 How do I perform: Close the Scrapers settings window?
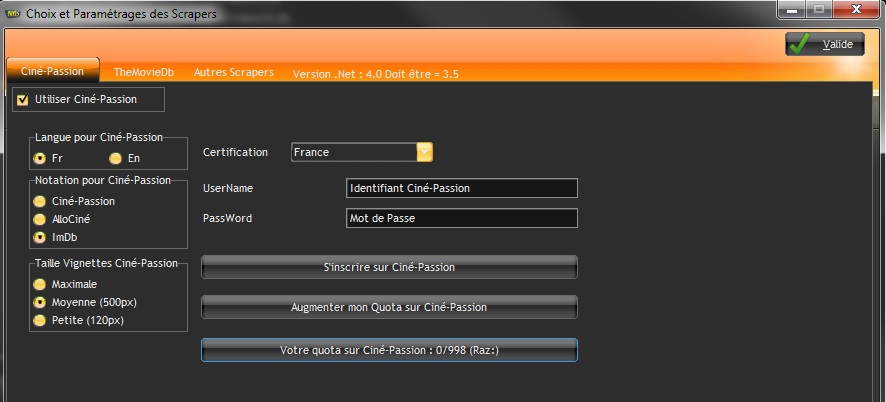pyautogui.click(x=857, y=10)
